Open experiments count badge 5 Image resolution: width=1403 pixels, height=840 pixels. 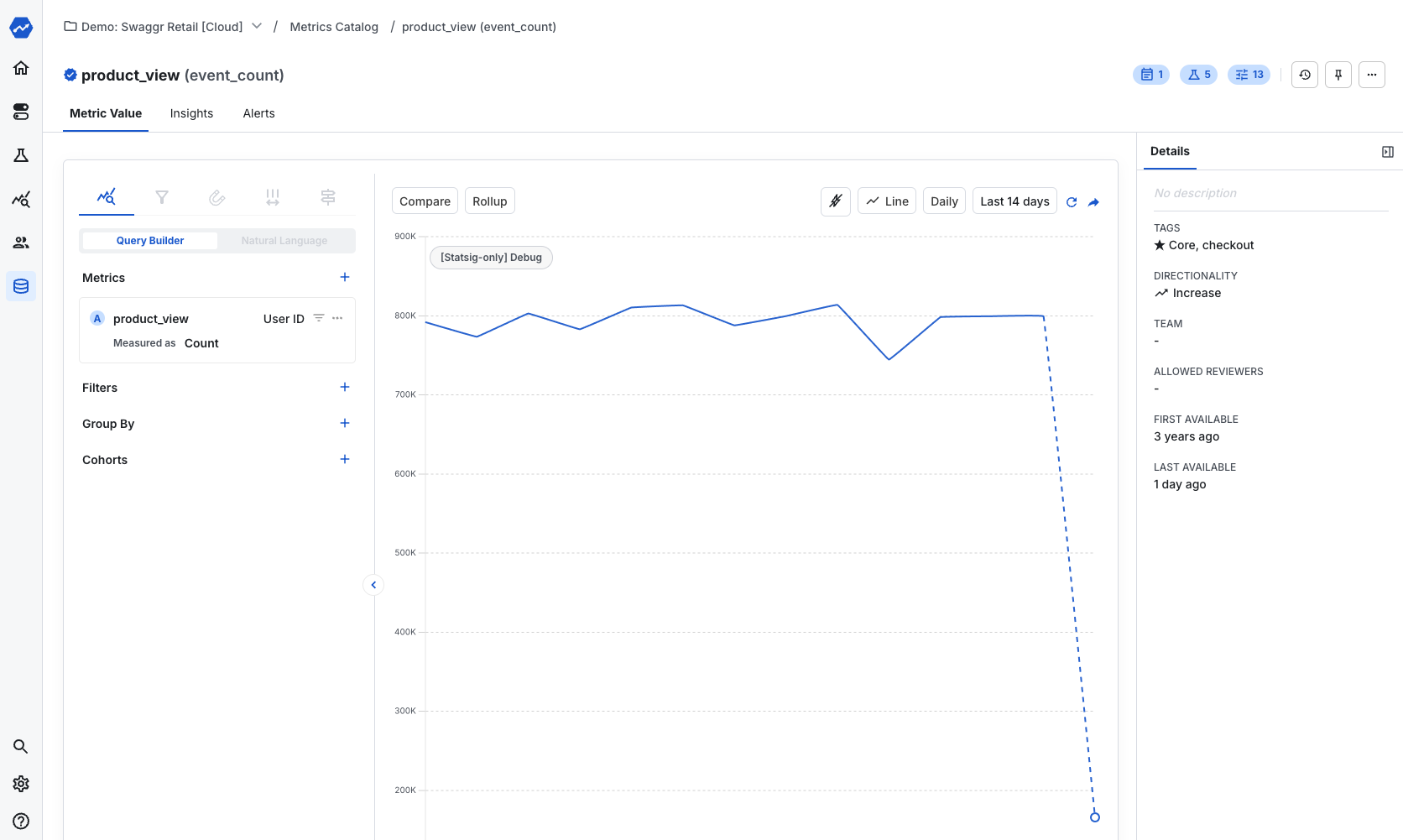coord(1198,75)
